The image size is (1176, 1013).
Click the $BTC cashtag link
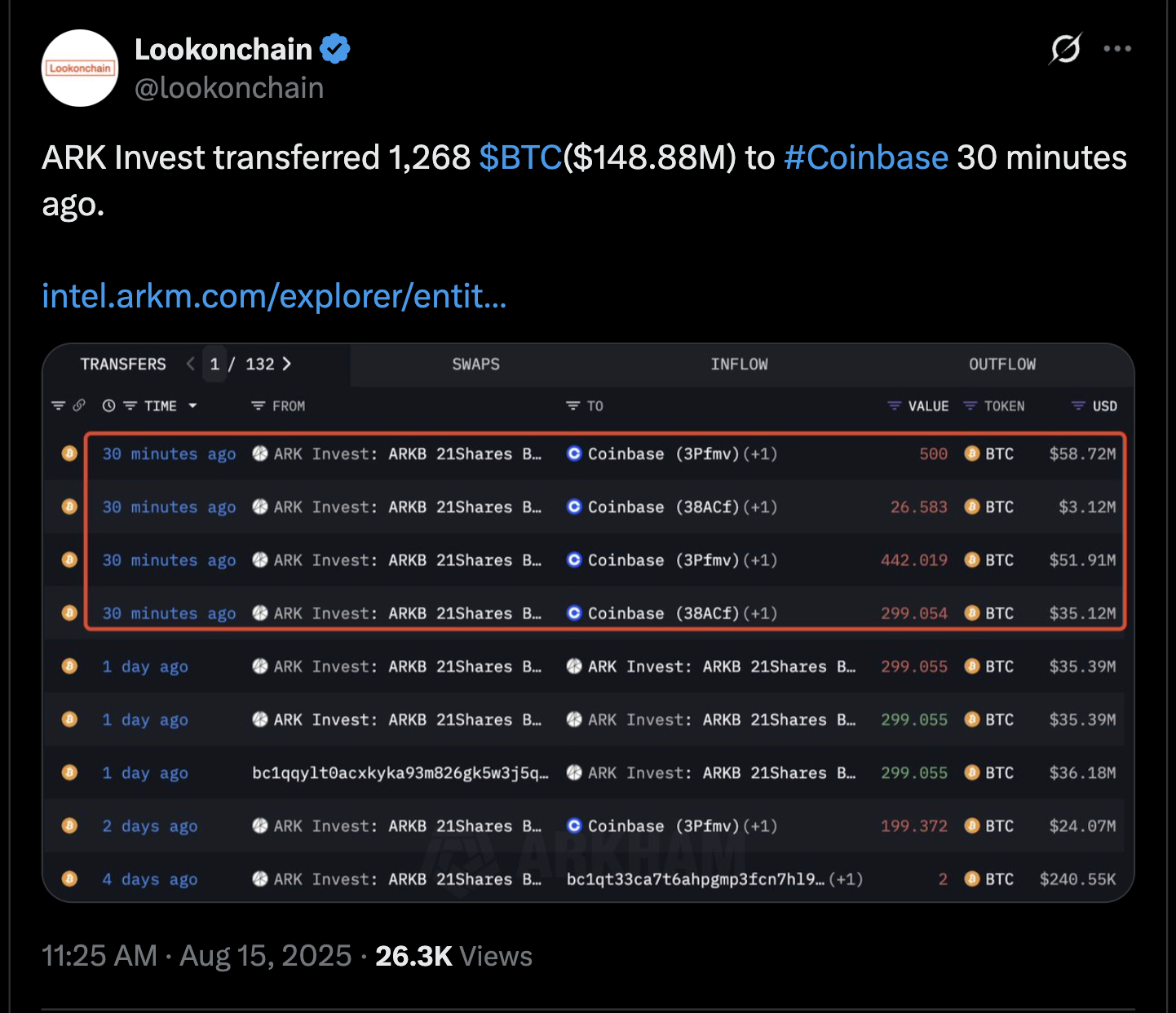[x=519, y=157]
